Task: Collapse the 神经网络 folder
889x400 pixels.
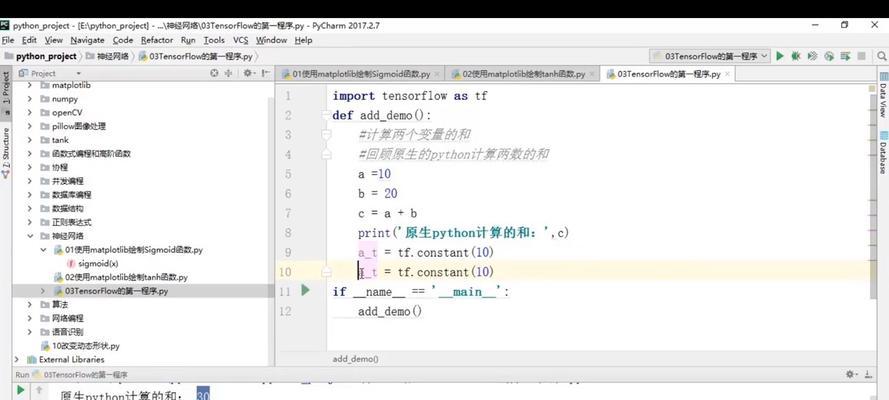Action: click(29, 236)
